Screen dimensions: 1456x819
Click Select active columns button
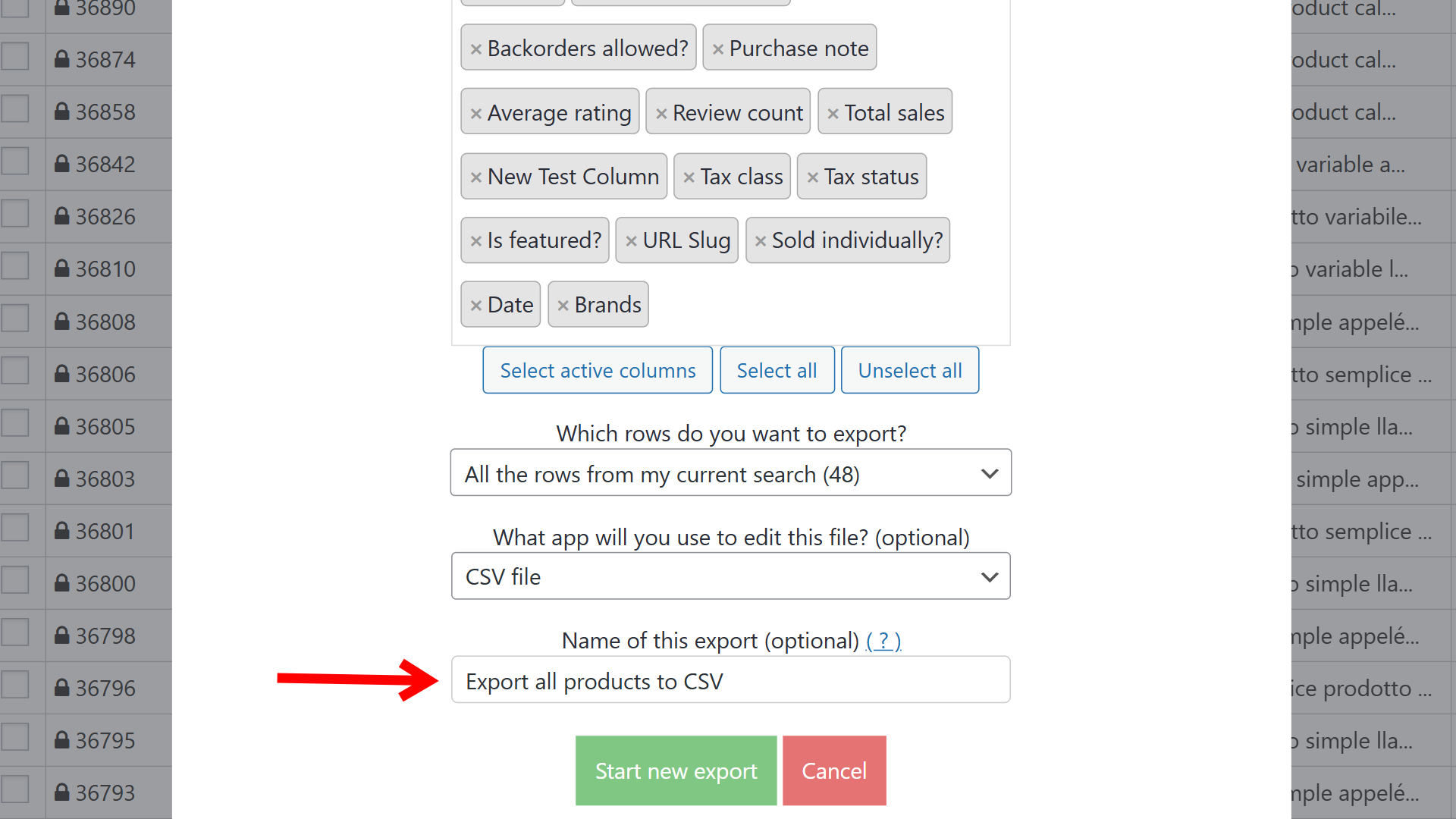598,371
